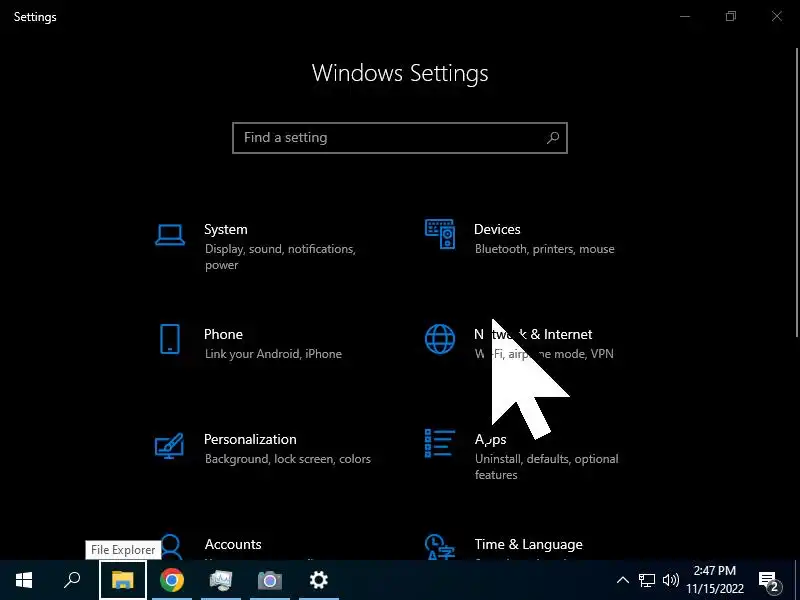The height and width of the screenshot is (600, 800).
Task: Open the network status tray icon
Action: coord(646,580)
